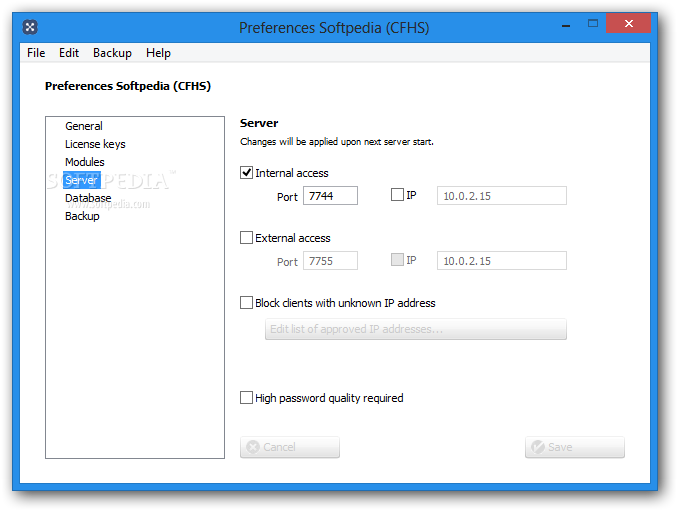Enable High password quality required
This screenshot has height=511, width=678.
246,398
